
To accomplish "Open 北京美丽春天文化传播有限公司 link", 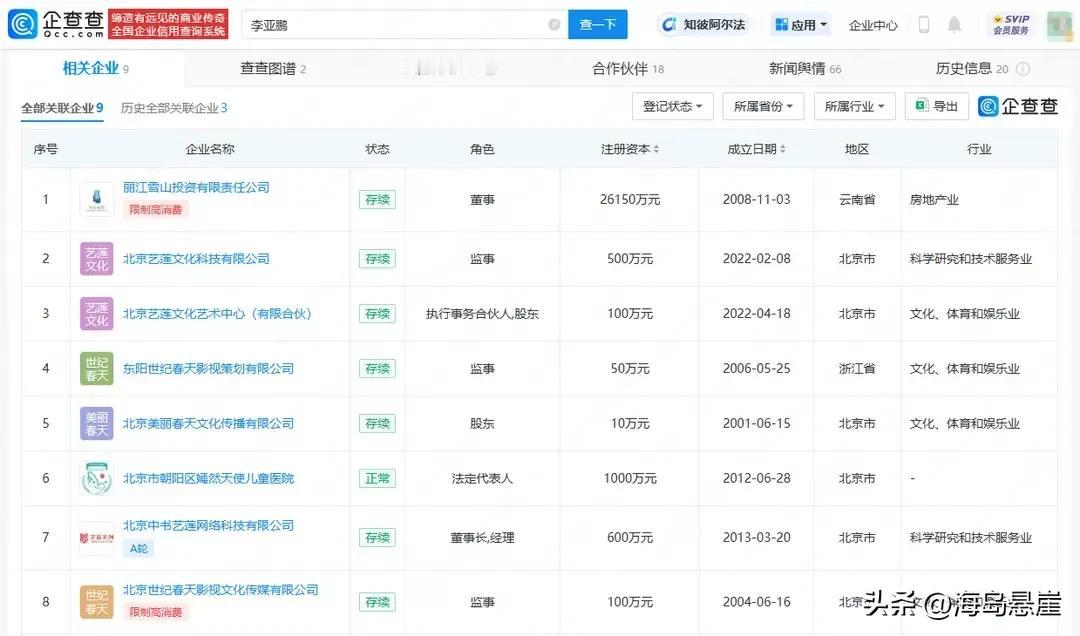I will coord(208,424).
